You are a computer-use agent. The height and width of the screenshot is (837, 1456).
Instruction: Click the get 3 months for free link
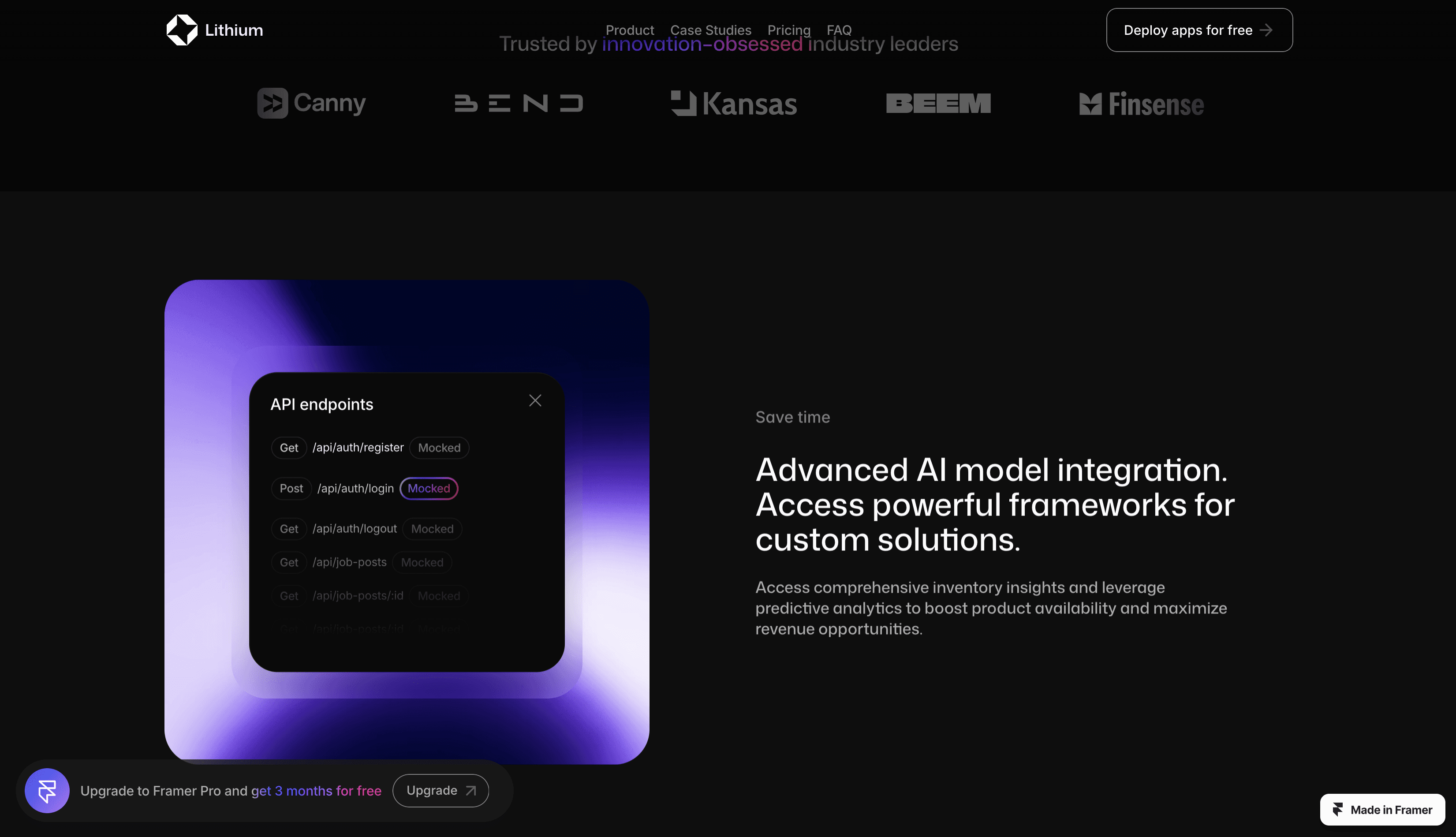coord(316,791)
